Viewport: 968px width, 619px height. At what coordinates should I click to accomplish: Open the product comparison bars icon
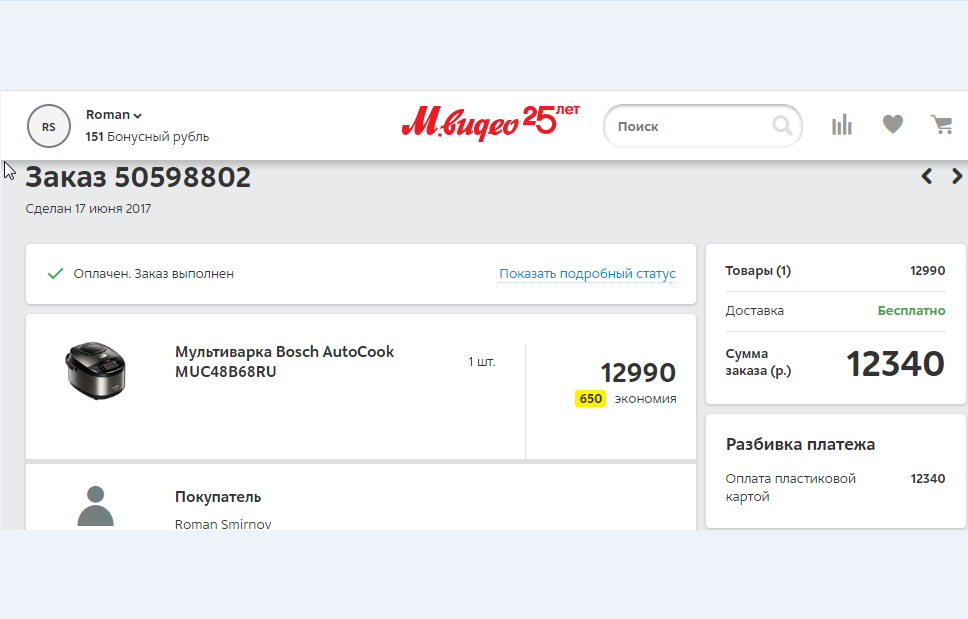(842, 125)
